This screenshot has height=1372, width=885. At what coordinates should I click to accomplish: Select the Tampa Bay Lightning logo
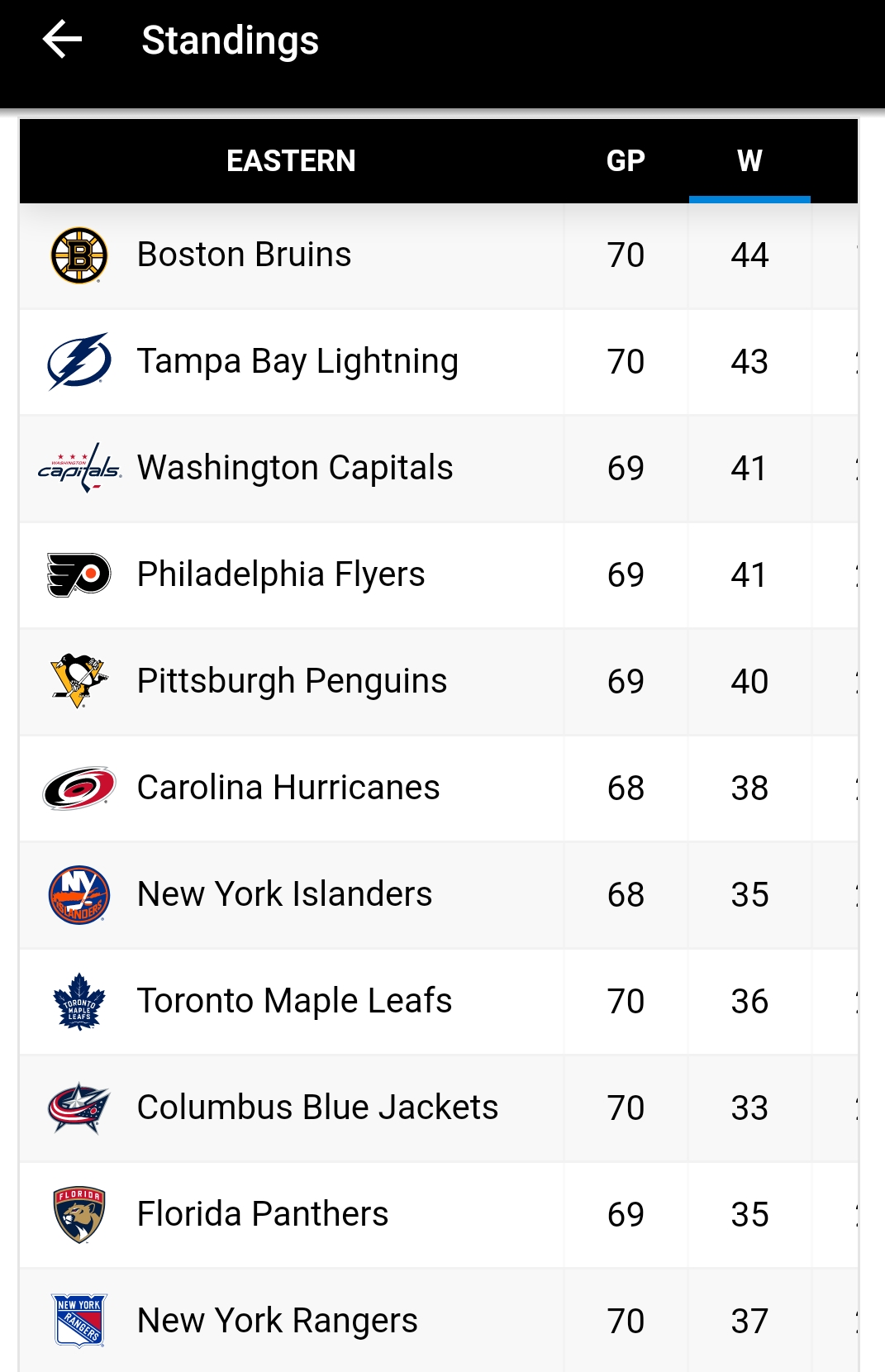79,361
